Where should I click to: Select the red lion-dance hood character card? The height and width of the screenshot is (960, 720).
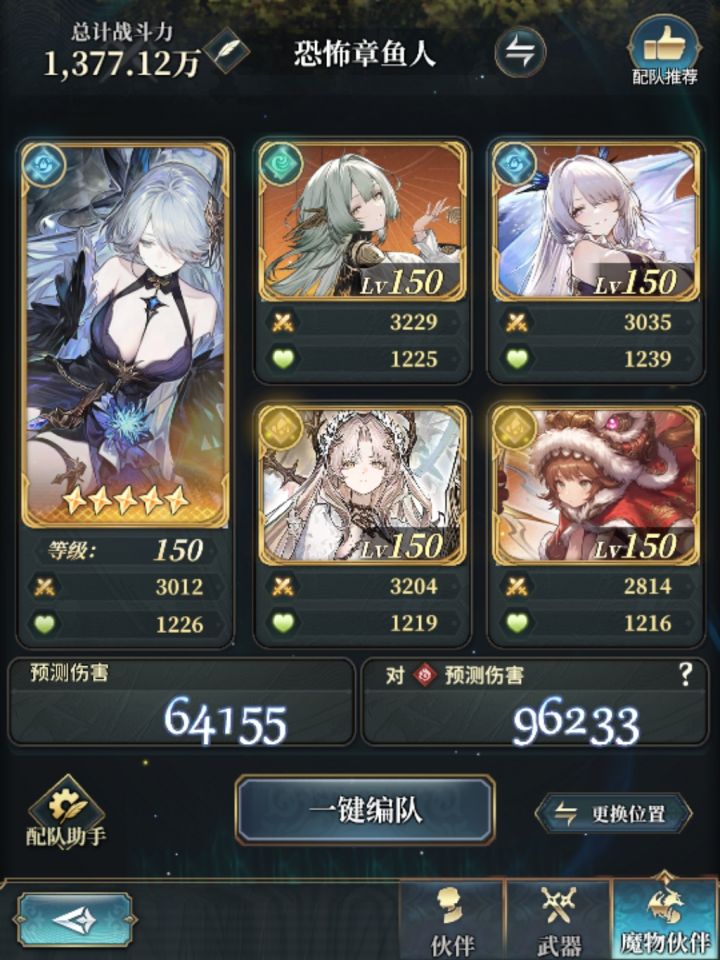tap(596, 485)
